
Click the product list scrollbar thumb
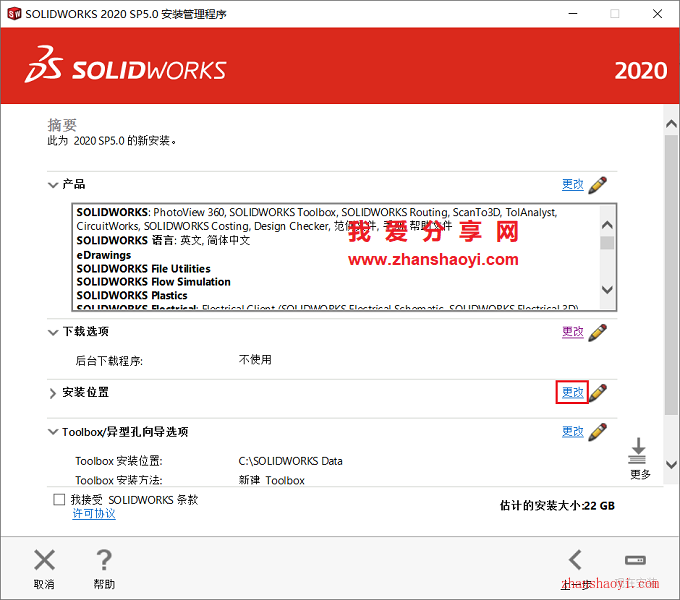(607, 243)
